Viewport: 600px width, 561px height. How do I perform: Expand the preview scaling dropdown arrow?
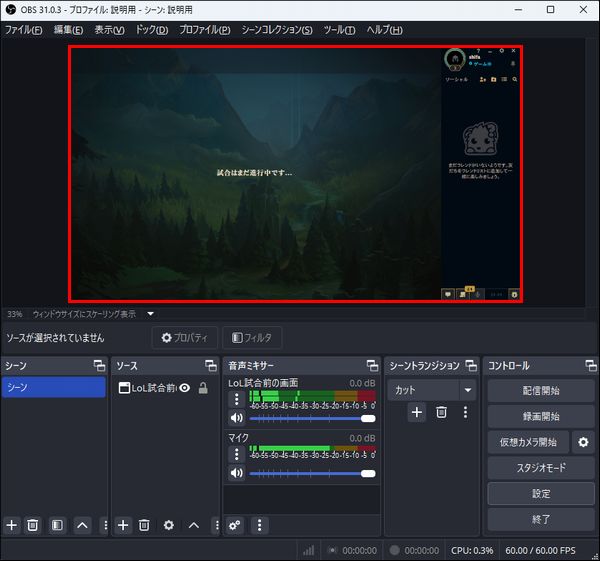pyautogui.click(x=151, y=314)
